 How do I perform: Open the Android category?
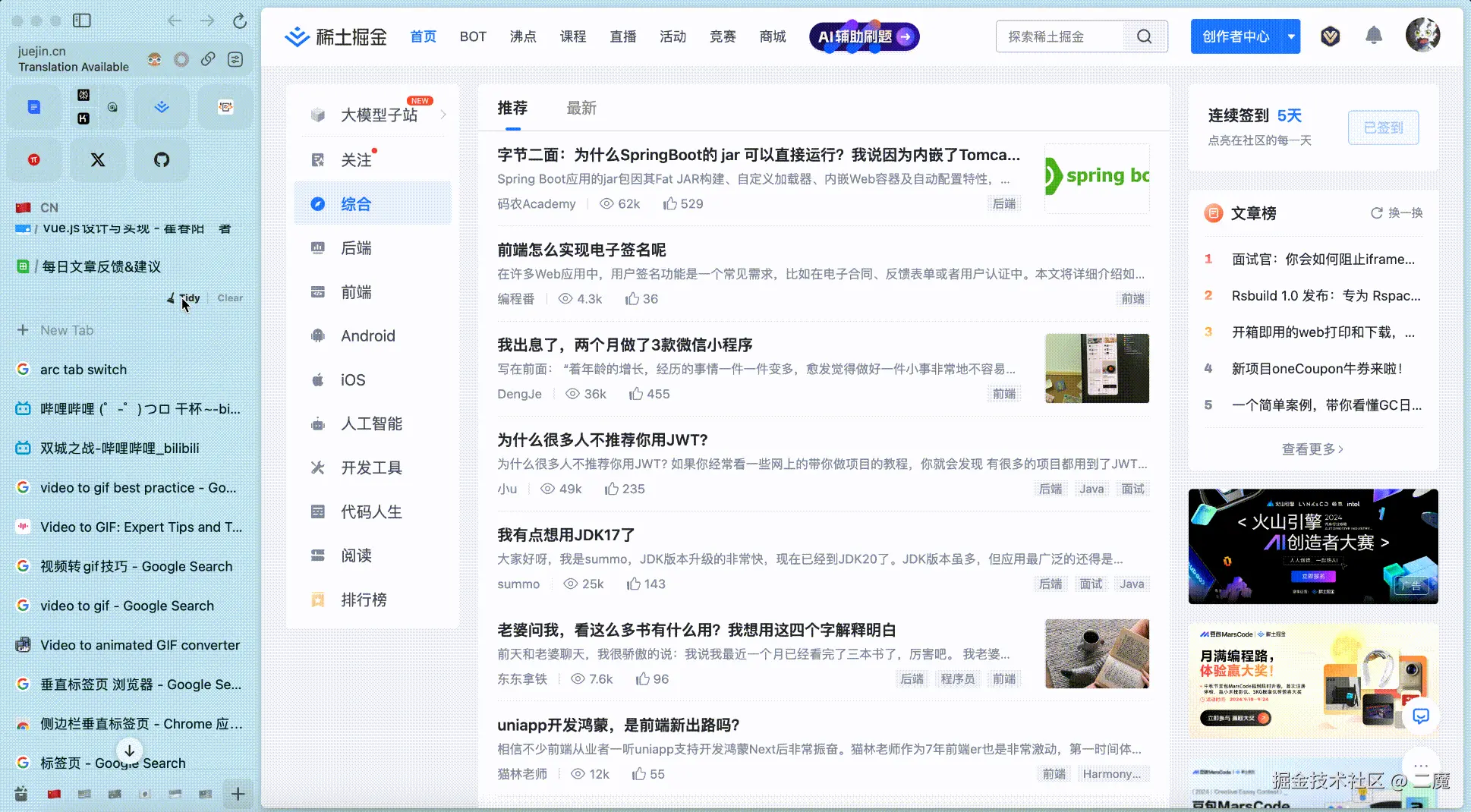tap(373, 335)
